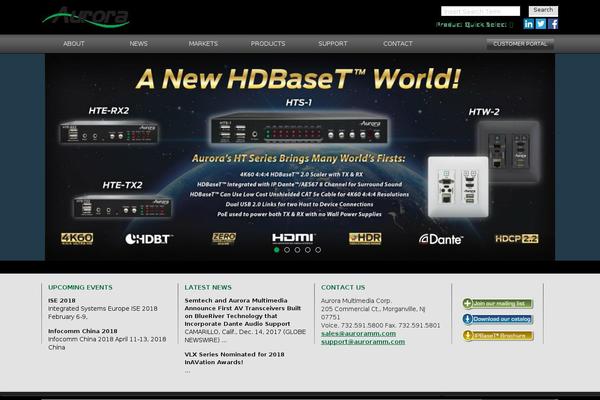Click the UPCOMING EVENTS heading
Image resolution: width=600 pixels, height=400 pixels.
click(x=80, y=287)
